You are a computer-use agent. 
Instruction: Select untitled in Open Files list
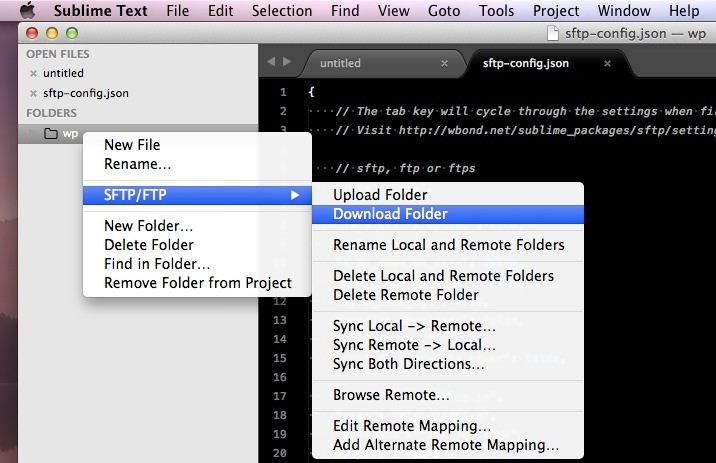click(63, 73)
